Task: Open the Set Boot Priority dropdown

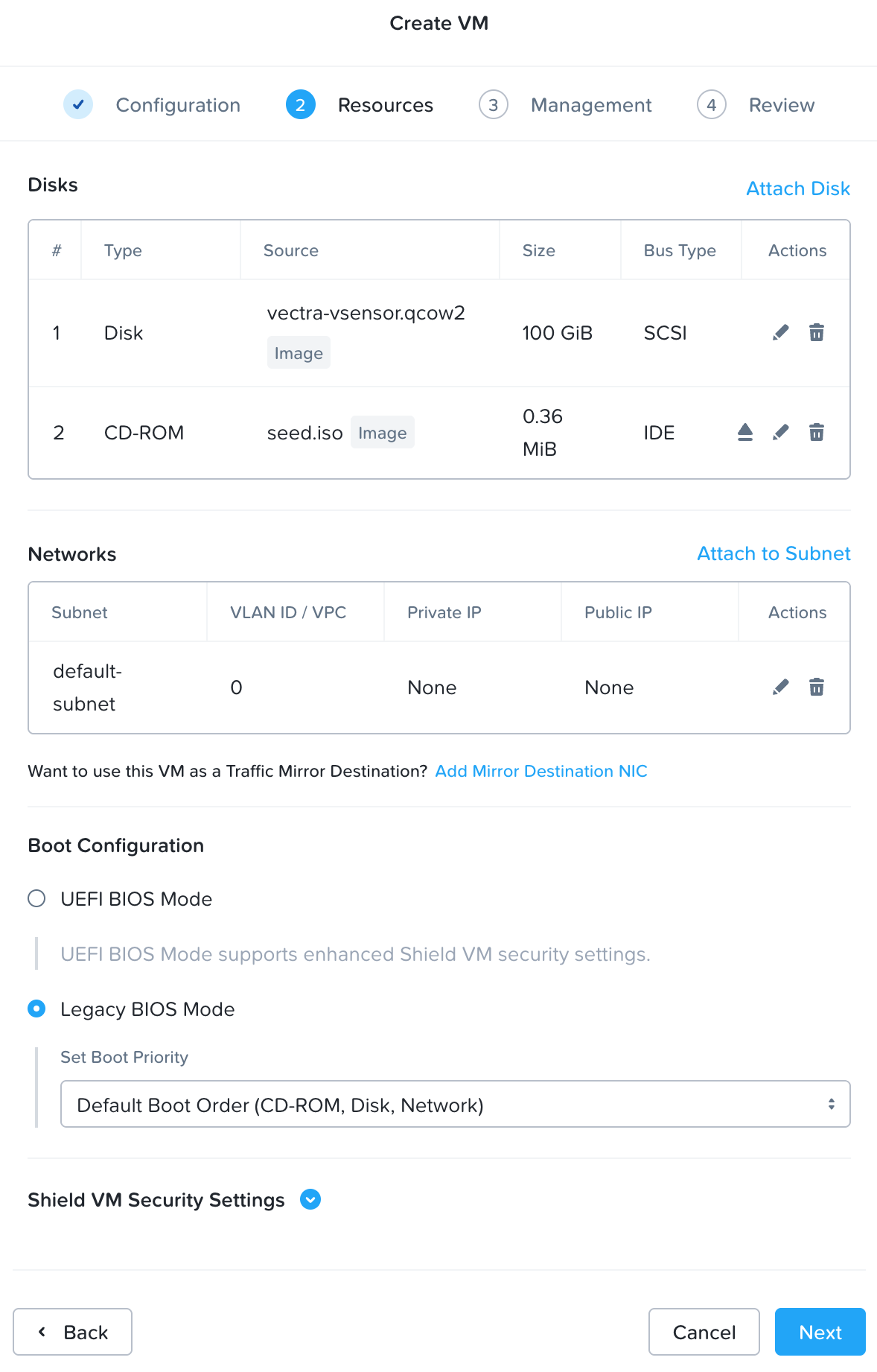Action: pyautogui.click(x=455, y=1104)
